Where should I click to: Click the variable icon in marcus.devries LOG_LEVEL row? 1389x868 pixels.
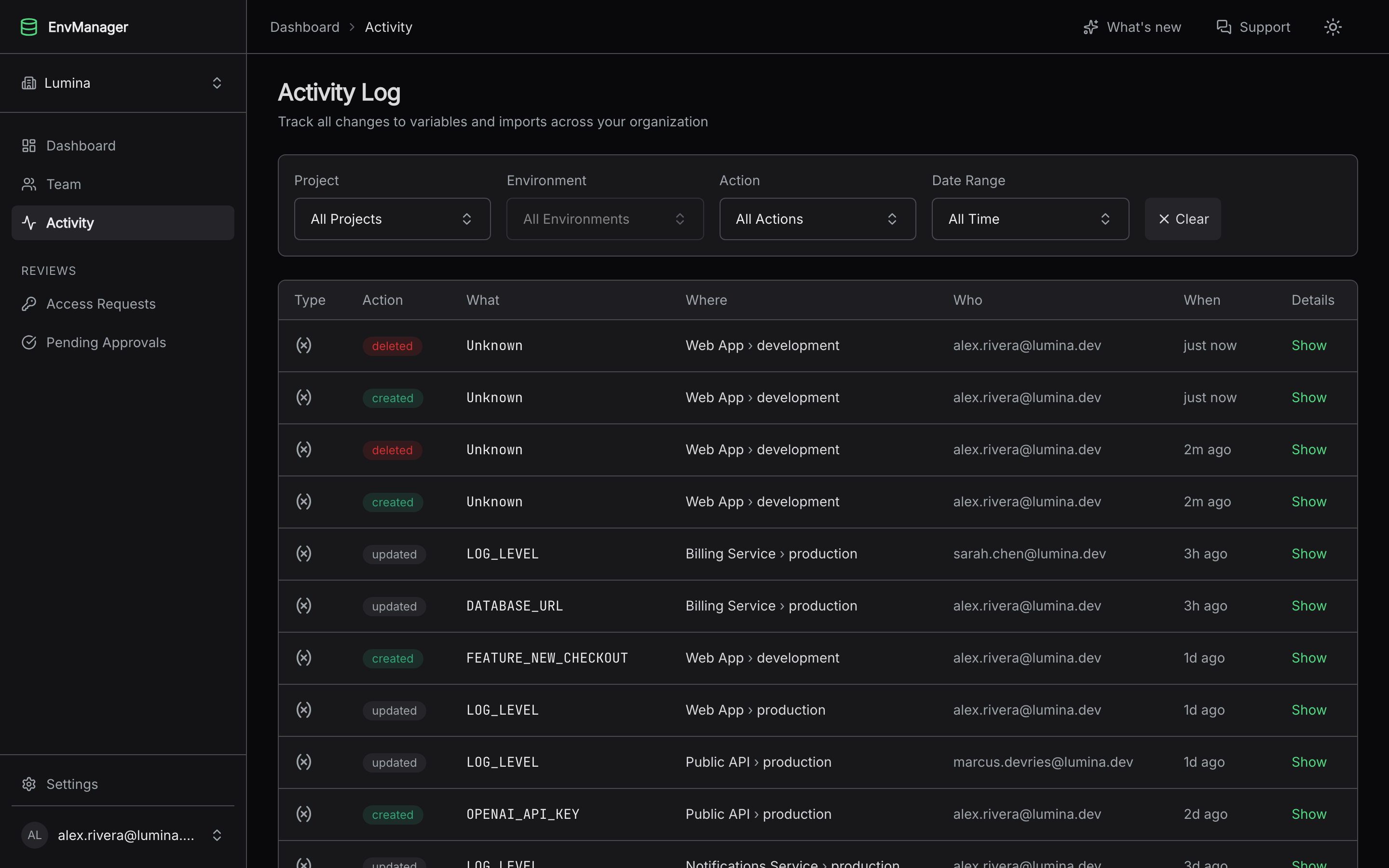[x=304, y=762]
